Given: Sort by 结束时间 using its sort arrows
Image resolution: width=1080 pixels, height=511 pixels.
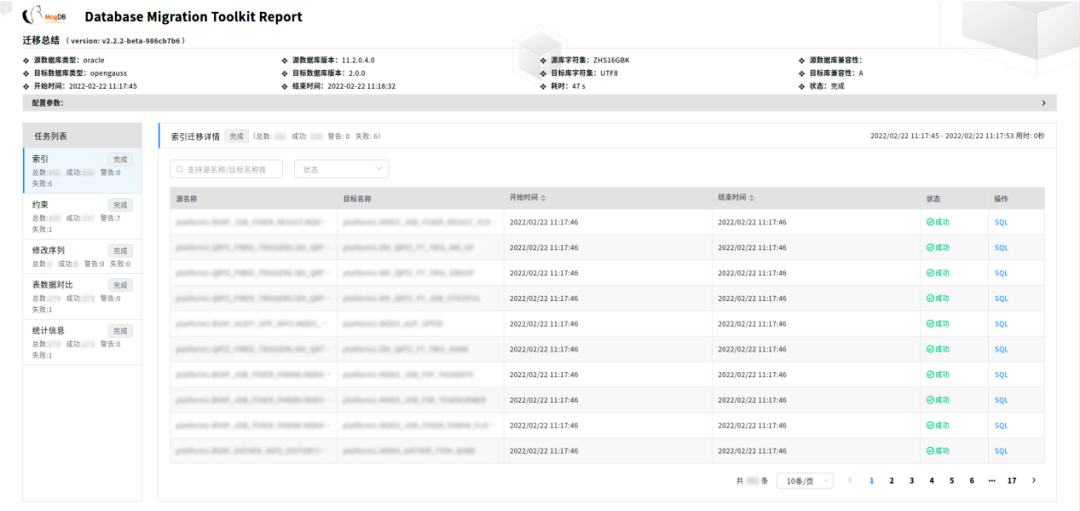Looking at the screenshot, I should coord(751,198).
